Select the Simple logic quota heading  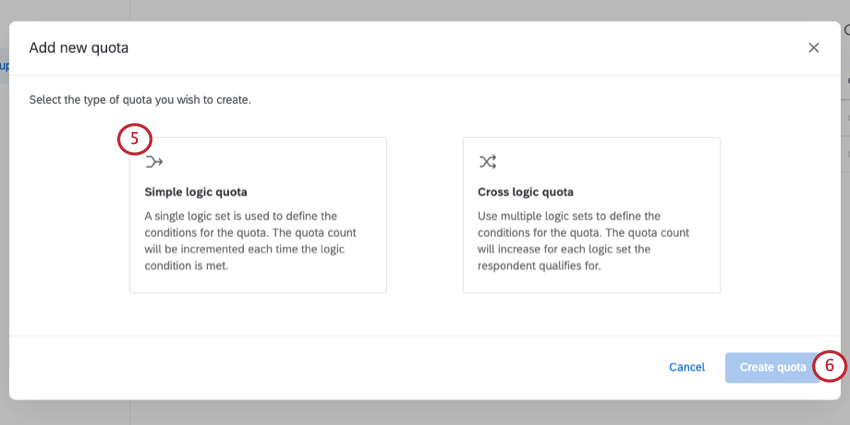[196, 192]
